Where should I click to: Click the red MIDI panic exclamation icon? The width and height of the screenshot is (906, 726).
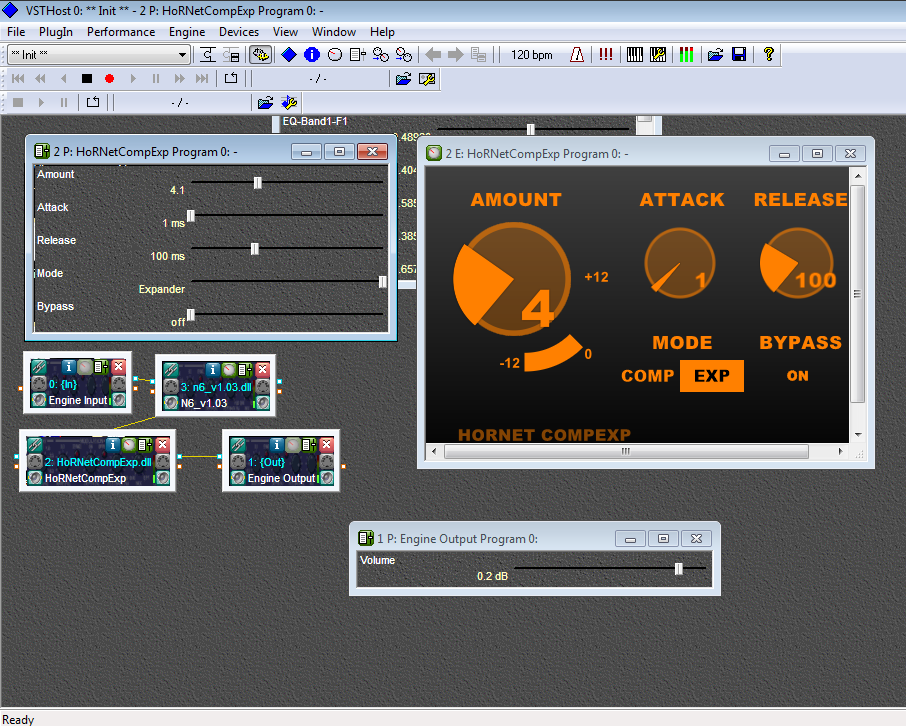(x=606, y=55)
